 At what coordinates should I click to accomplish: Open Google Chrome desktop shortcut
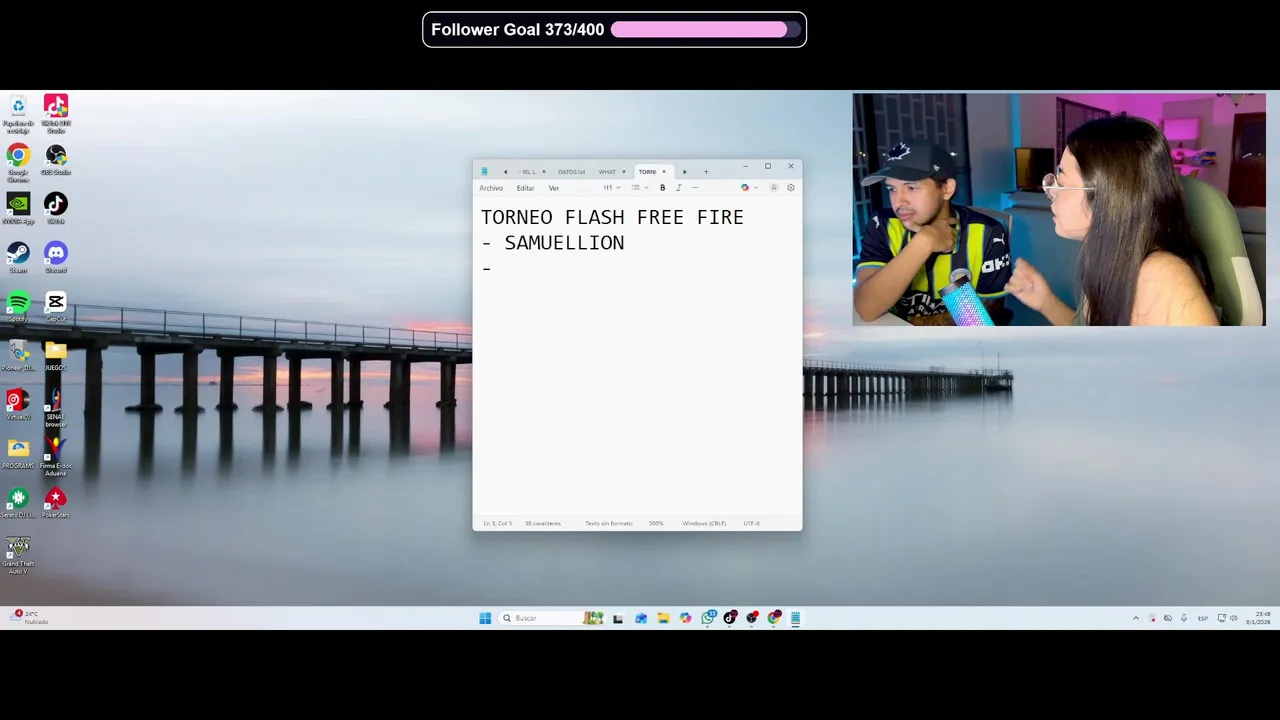coord(18,163)
